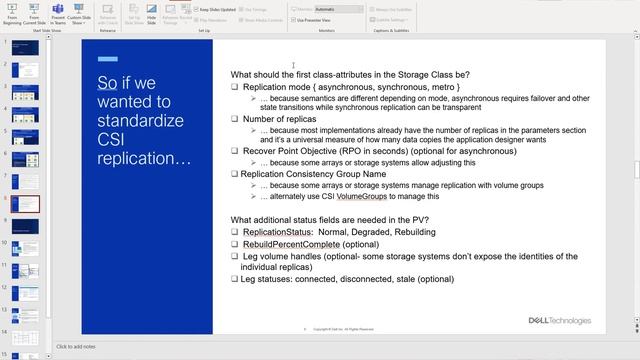640x360 pixels.
Task: Select slide 14 thumbnail
Action: (x=25, y=338)
